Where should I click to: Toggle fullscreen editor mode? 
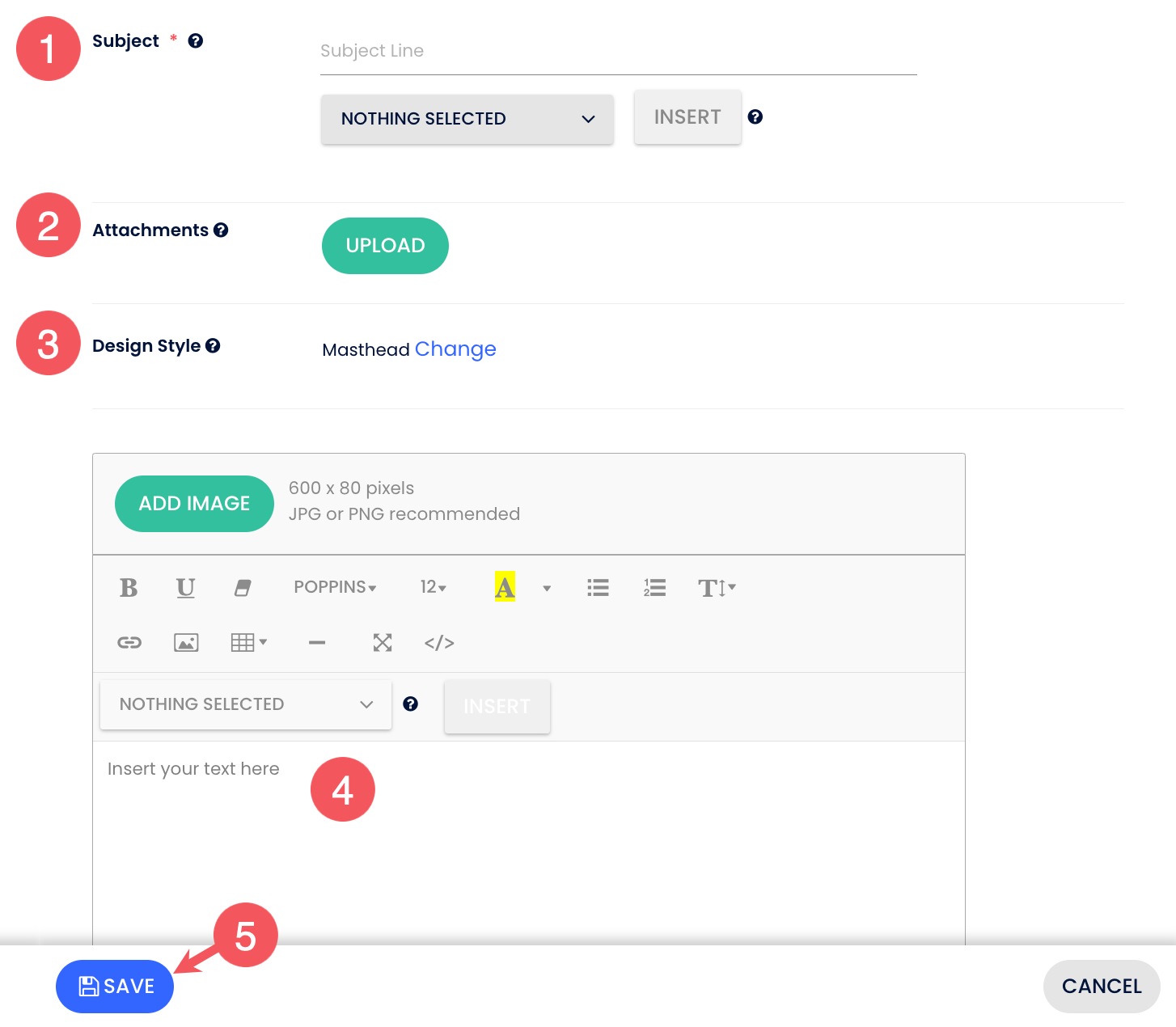point(383,643)
